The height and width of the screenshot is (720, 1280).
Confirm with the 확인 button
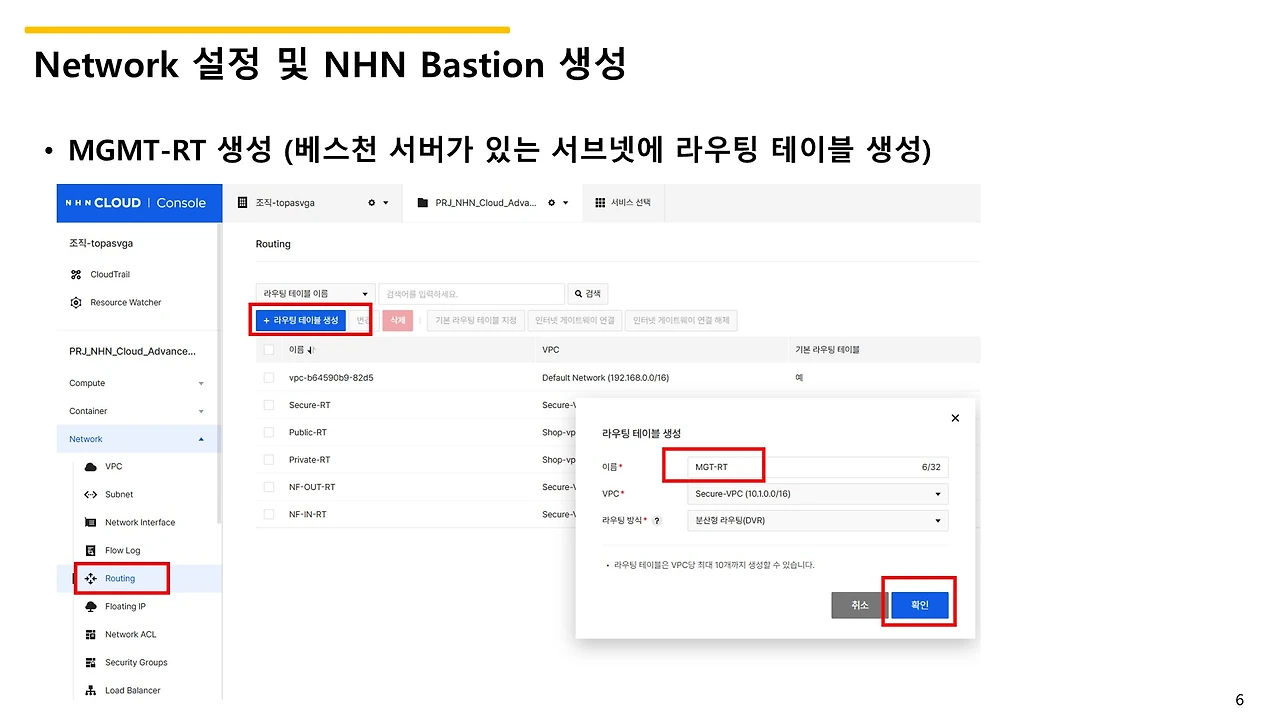(x=919, y=605)
